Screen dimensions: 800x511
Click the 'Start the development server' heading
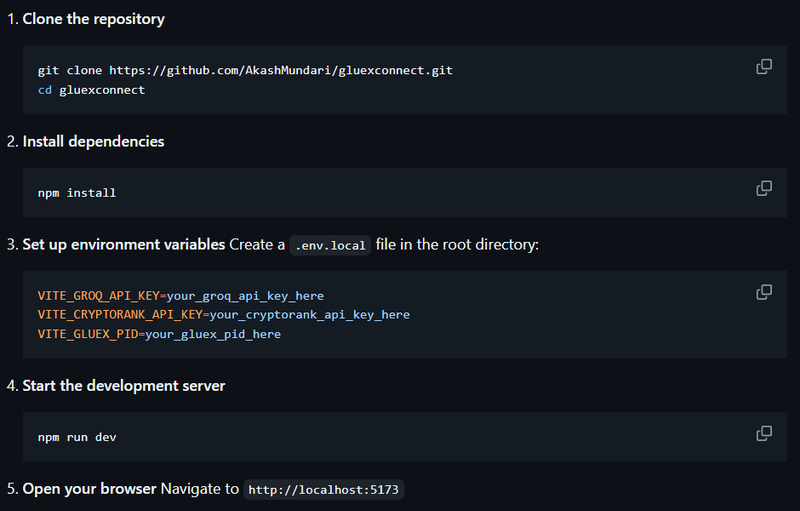[124, 386]
